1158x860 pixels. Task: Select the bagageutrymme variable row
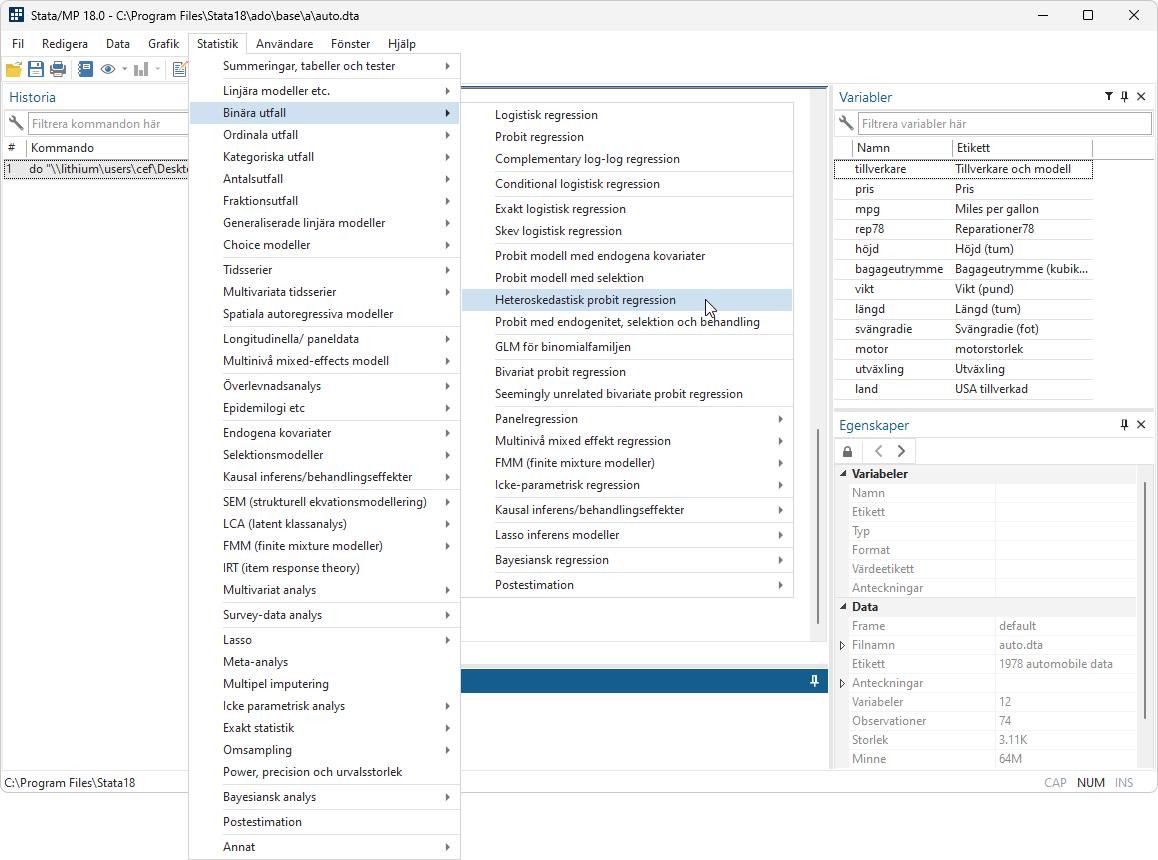click(963, 269)
